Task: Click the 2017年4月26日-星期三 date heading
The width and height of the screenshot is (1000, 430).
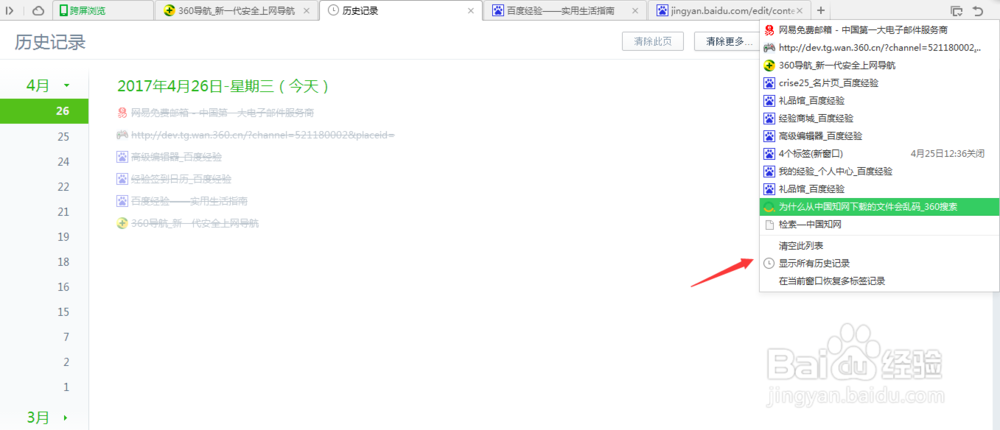Action: pos(224,87)
